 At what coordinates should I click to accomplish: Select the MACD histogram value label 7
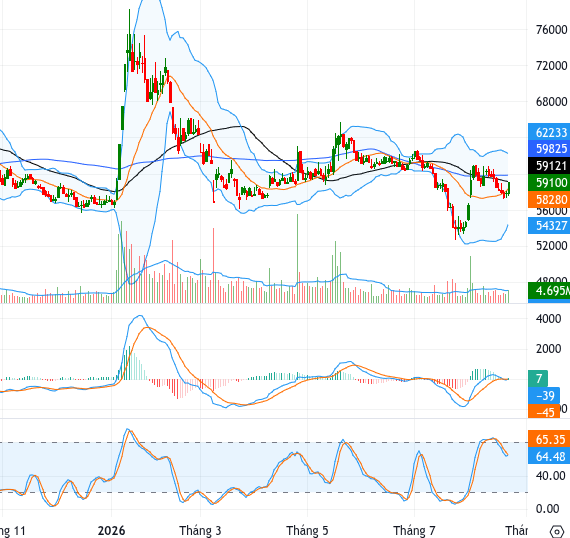[x=538, y=378]
